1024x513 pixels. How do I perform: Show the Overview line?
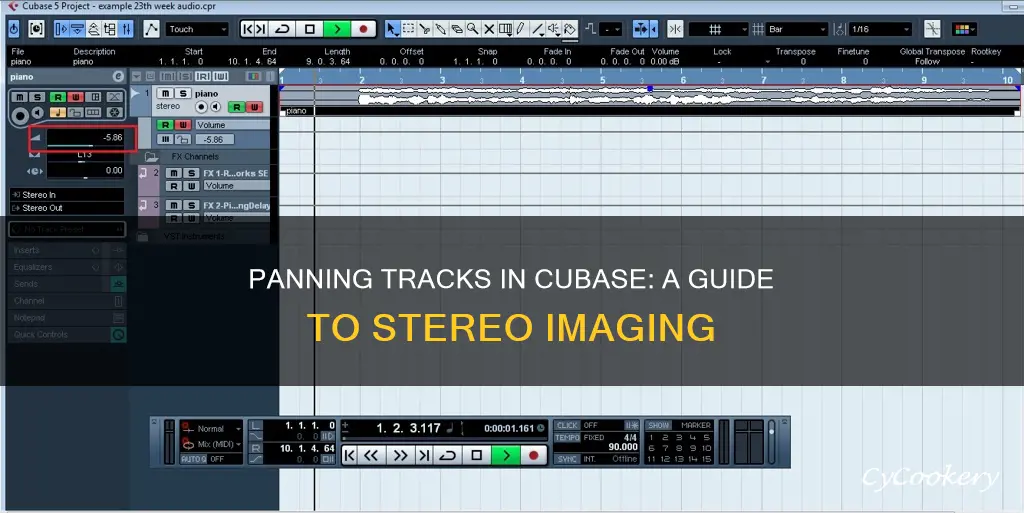pyautogui.click(x=93, y=29)
